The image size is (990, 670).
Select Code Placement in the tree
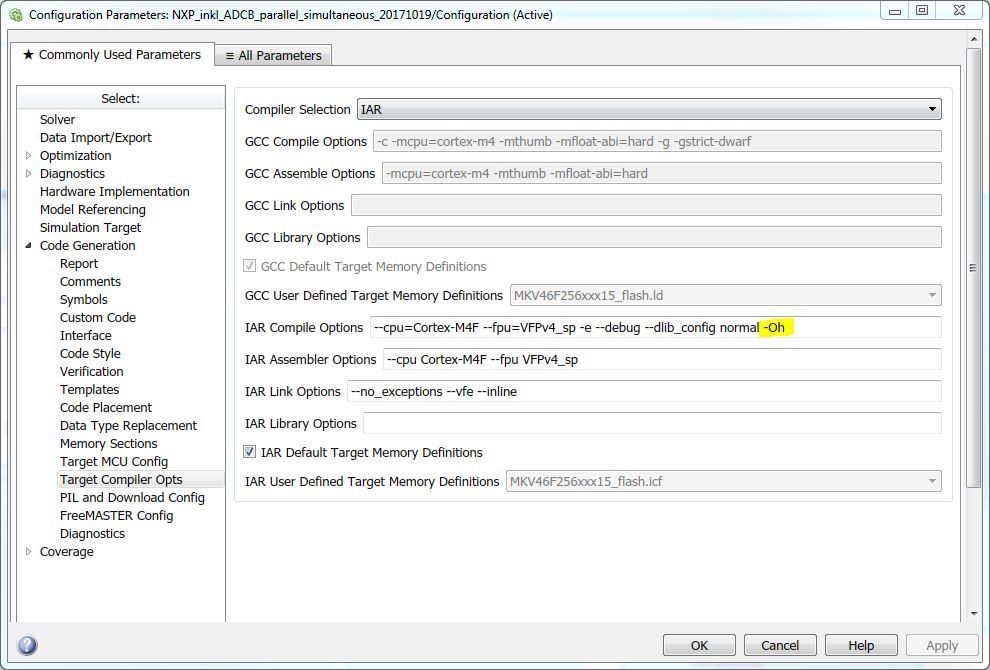click(x=105, y=407)
